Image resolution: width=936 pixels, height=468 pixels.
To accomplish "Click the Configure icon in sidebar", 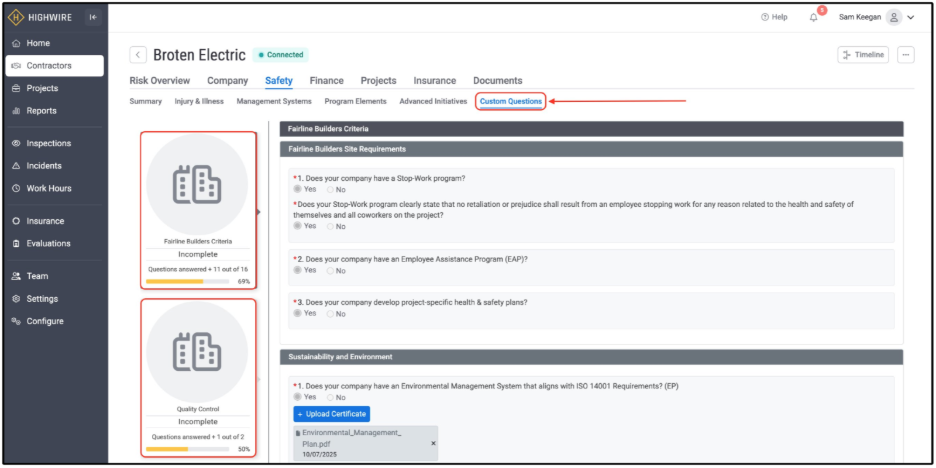I will 16,321.
